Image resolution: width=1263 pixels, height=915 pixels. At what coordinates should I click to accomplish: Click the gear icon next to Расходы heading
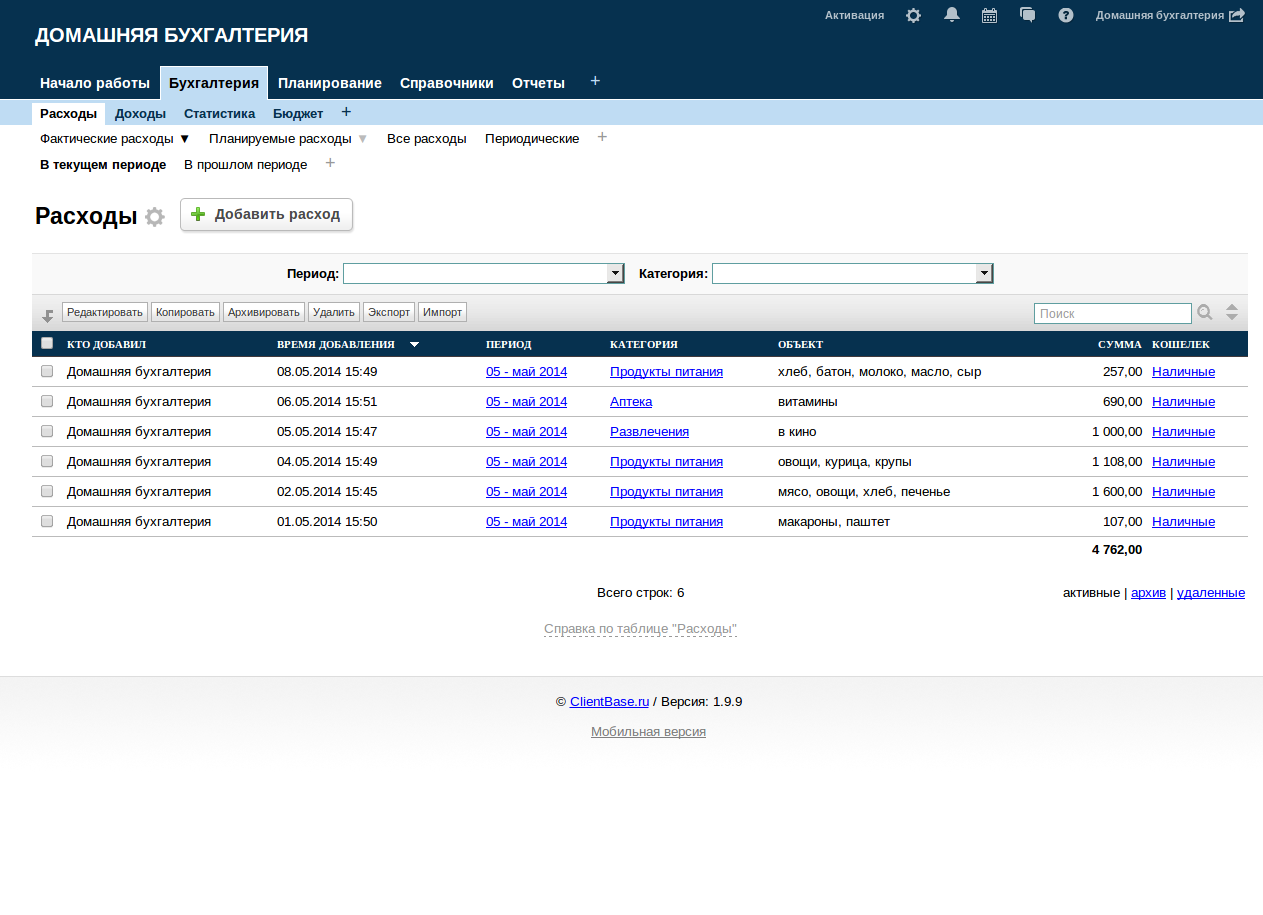pos(154,217)
